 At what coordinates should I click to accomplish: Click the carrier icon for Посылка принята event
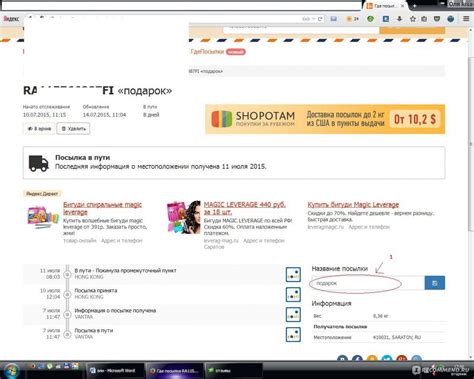[293, 295]
